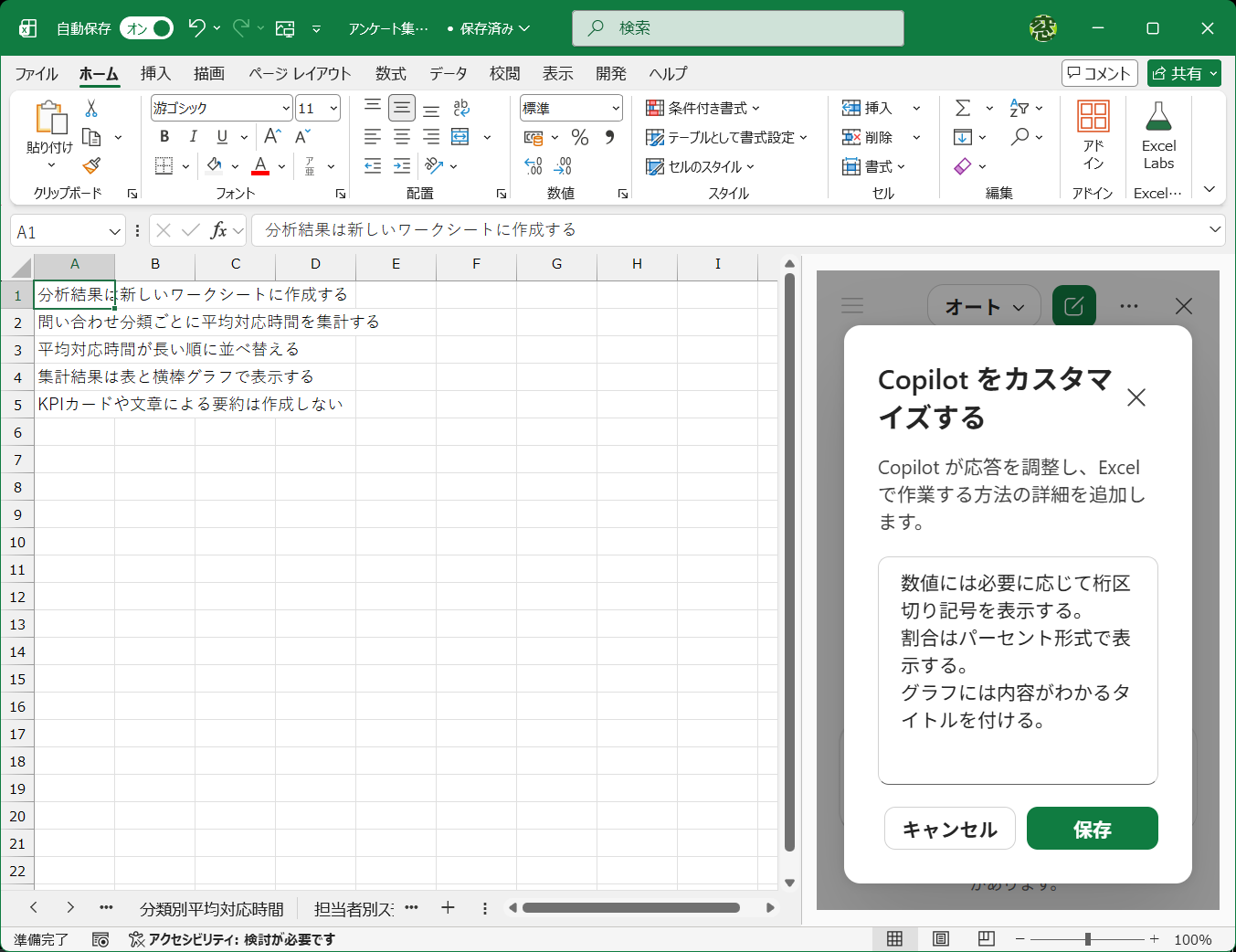Click the 共有 share button
This screenshot has width=1236, height=952.
(x=1184, y=74)
